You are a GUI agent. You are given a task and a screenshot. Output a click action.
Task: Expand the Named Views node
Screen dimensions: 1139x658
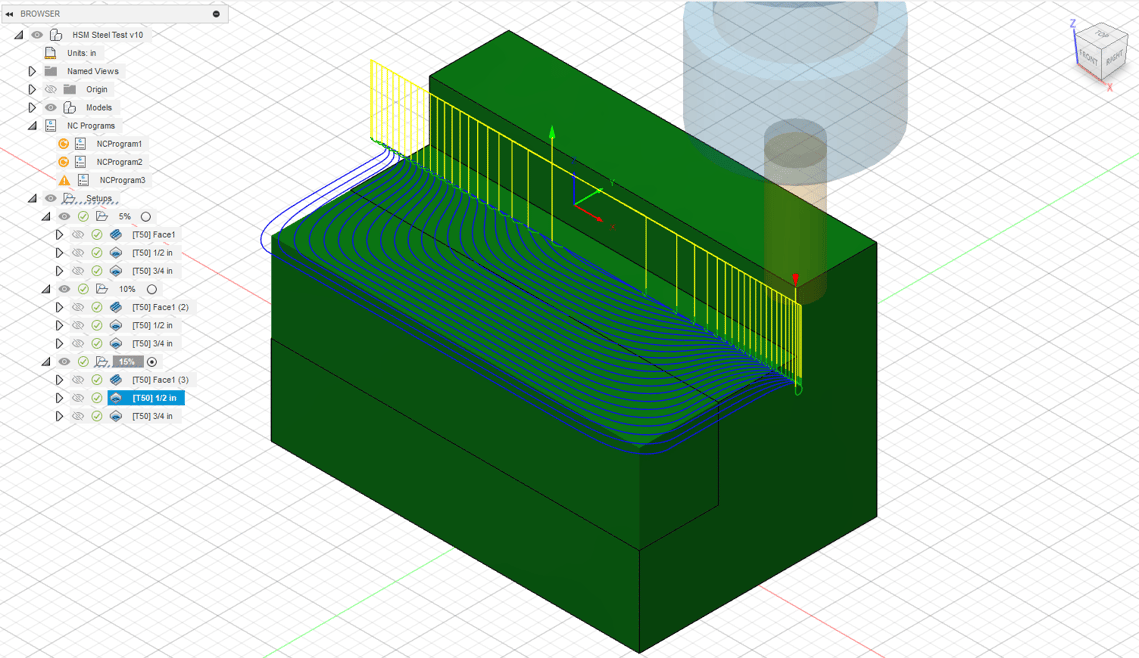tap(32, 71)
